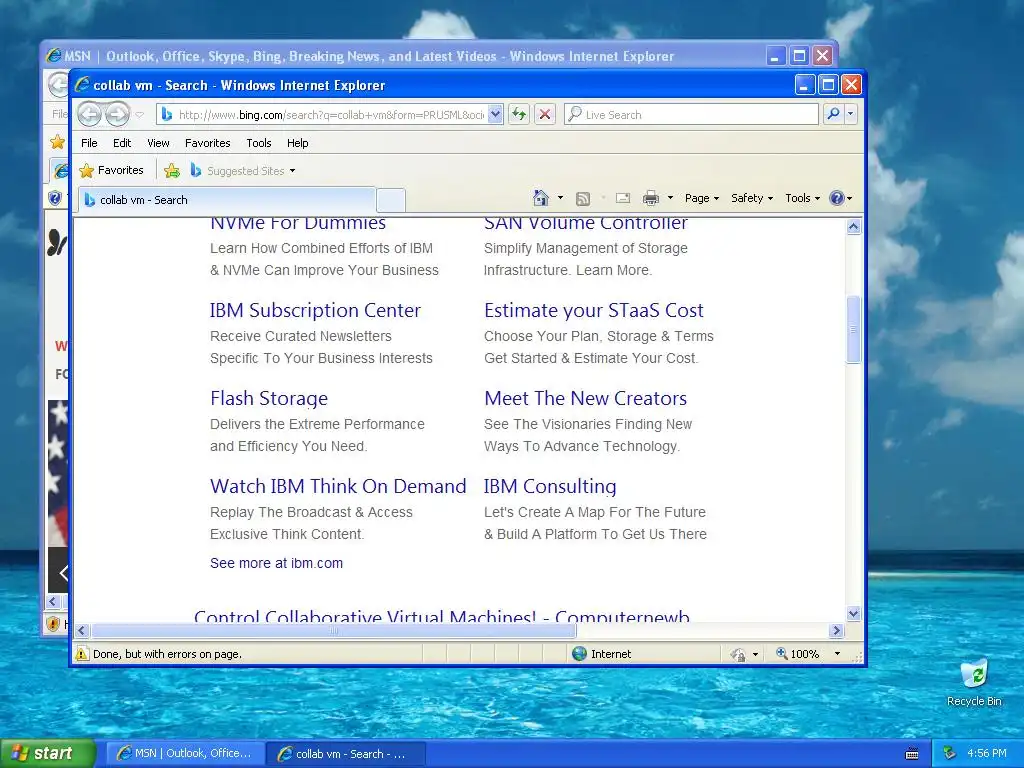This screenshot has height=768, width=1024.
Task: Click See more at ibm.com link
Action: click(x=276, y=563)
